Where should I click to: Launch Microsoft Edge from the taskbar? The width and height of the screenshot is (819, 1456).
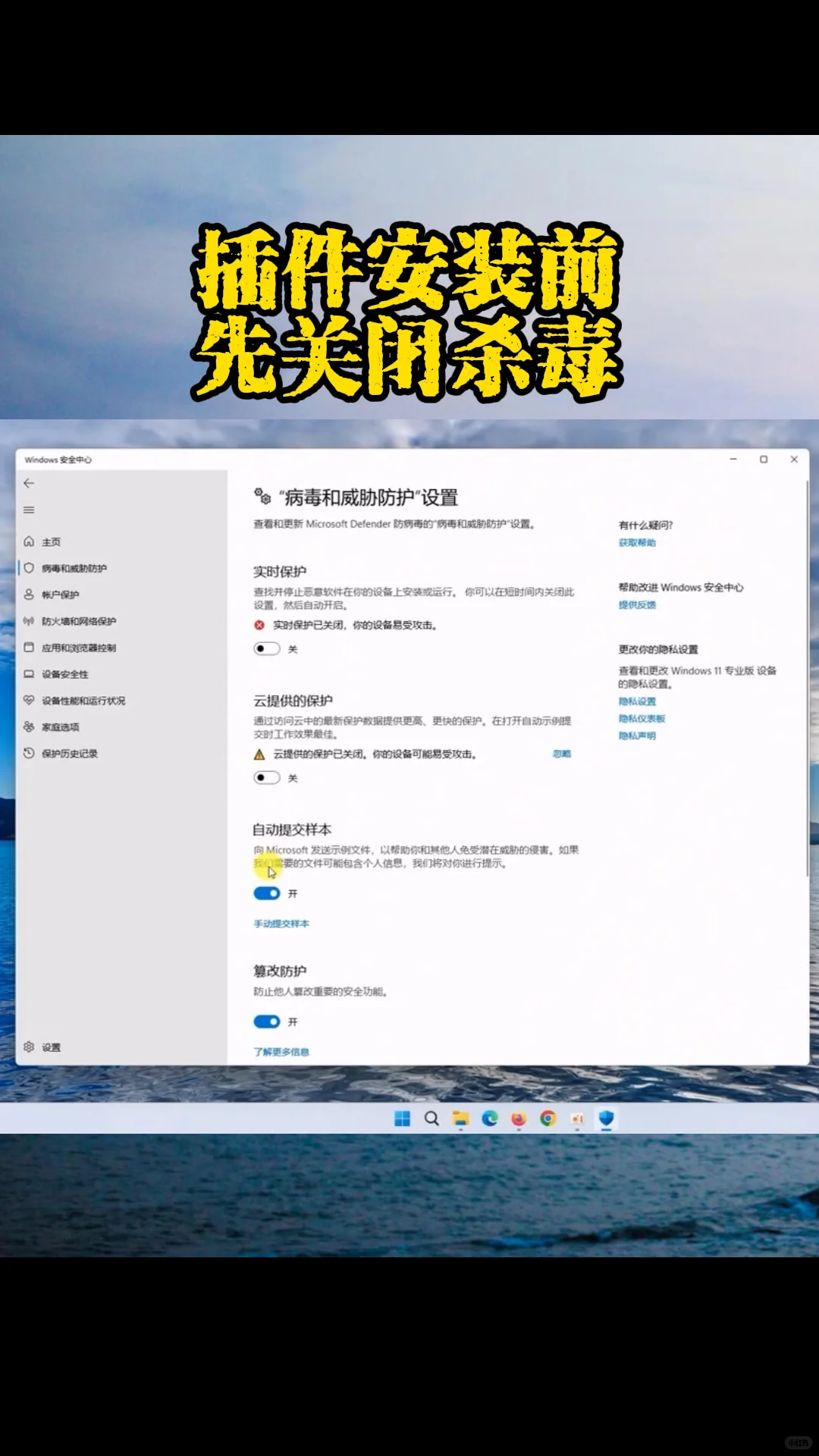click(x=490, y=1119)
